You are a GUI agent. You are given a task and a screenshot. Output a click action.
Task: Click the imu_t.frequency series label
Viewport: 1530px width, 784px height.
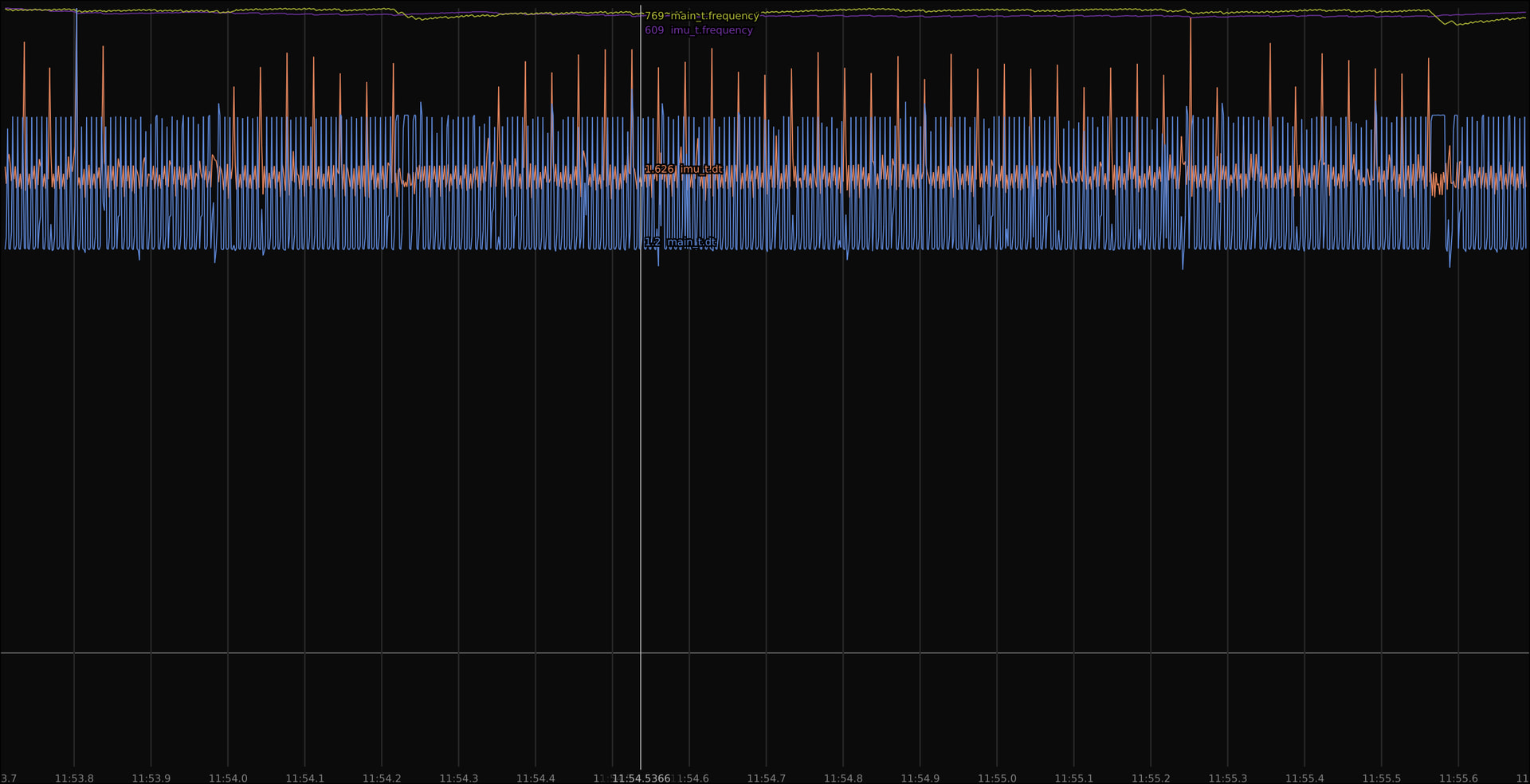pos(711,30)
